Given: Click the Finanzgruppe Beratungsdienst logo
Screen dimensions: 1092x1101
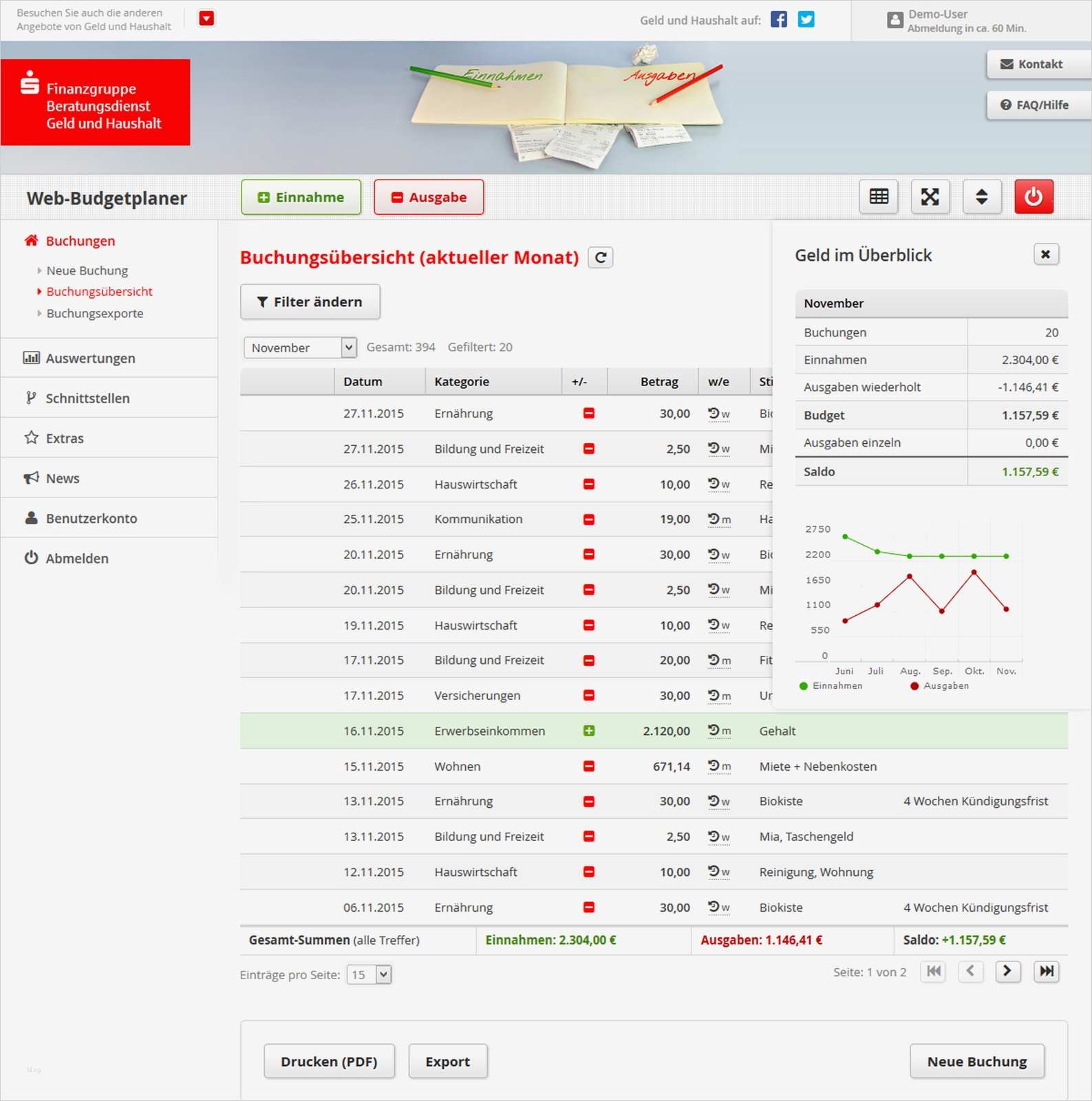Looking at the screenshot, I should point(95,103).
